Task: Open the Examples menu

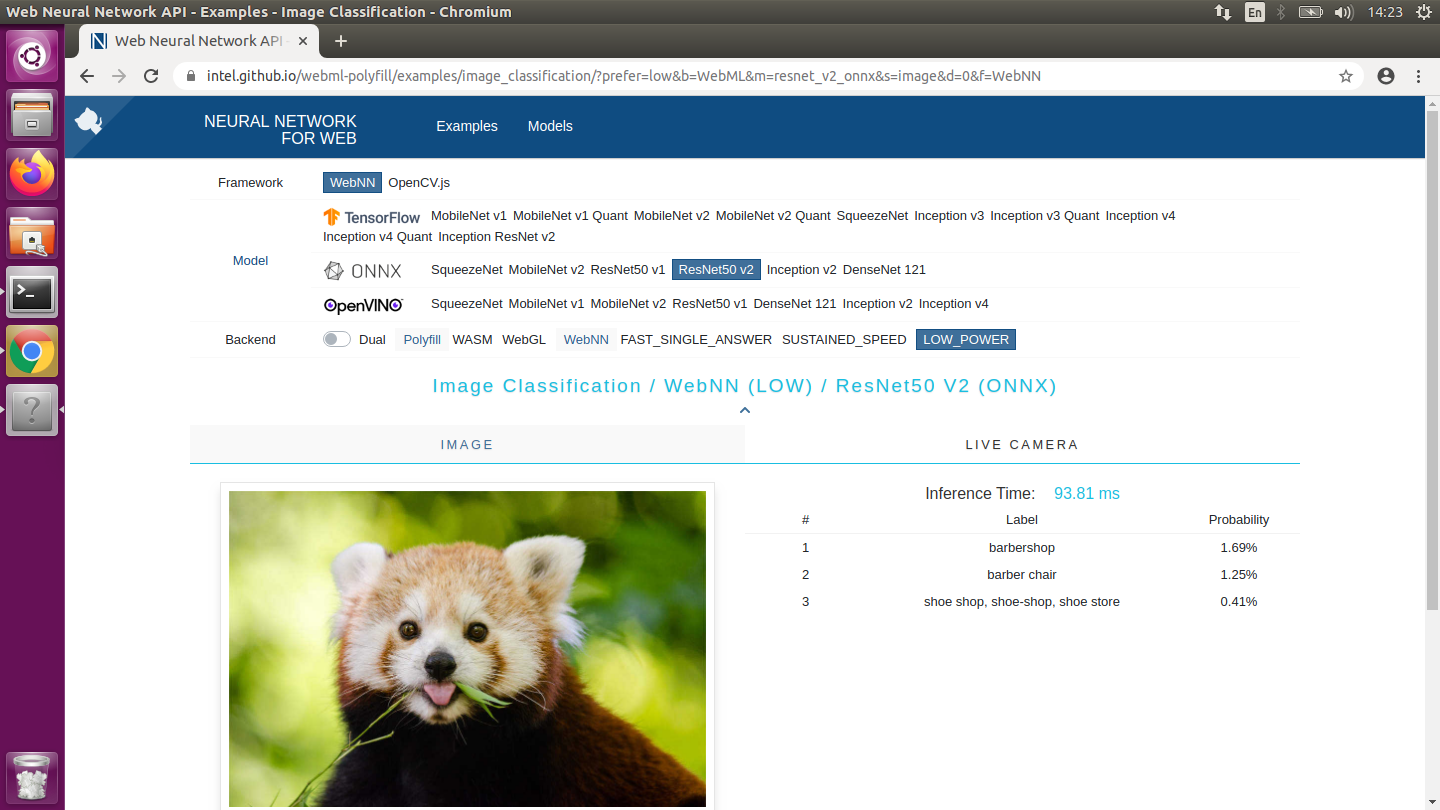Action: [467, 126]
